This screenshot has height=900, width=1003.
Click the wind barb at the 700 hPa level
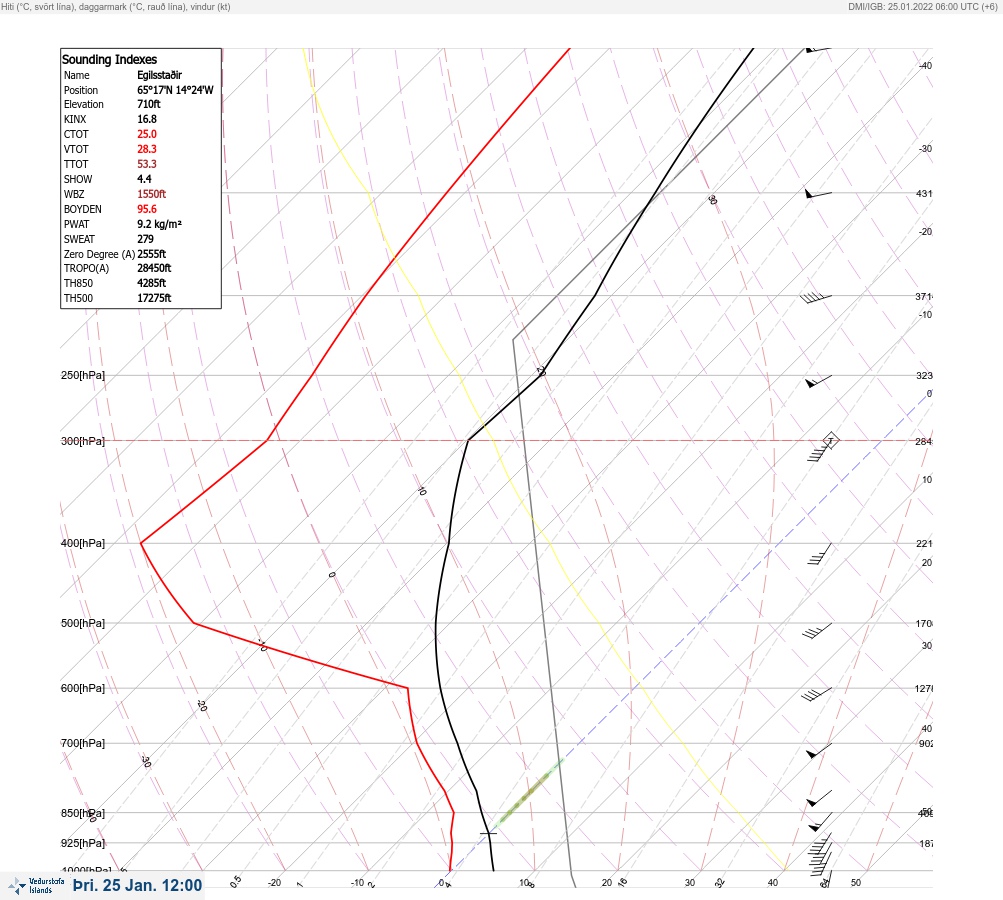coord(819,750)
